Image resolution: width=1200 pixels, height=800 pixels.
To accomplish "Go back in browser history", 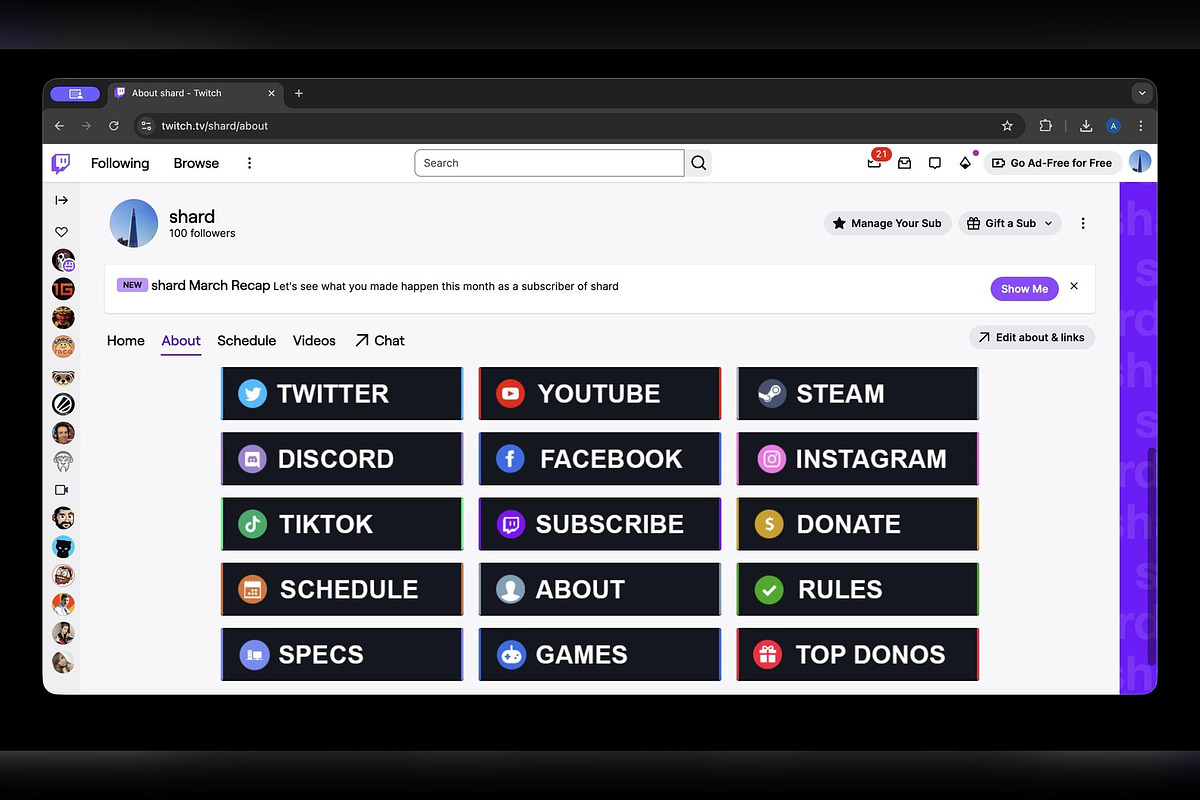I will [x=59, y=126].
